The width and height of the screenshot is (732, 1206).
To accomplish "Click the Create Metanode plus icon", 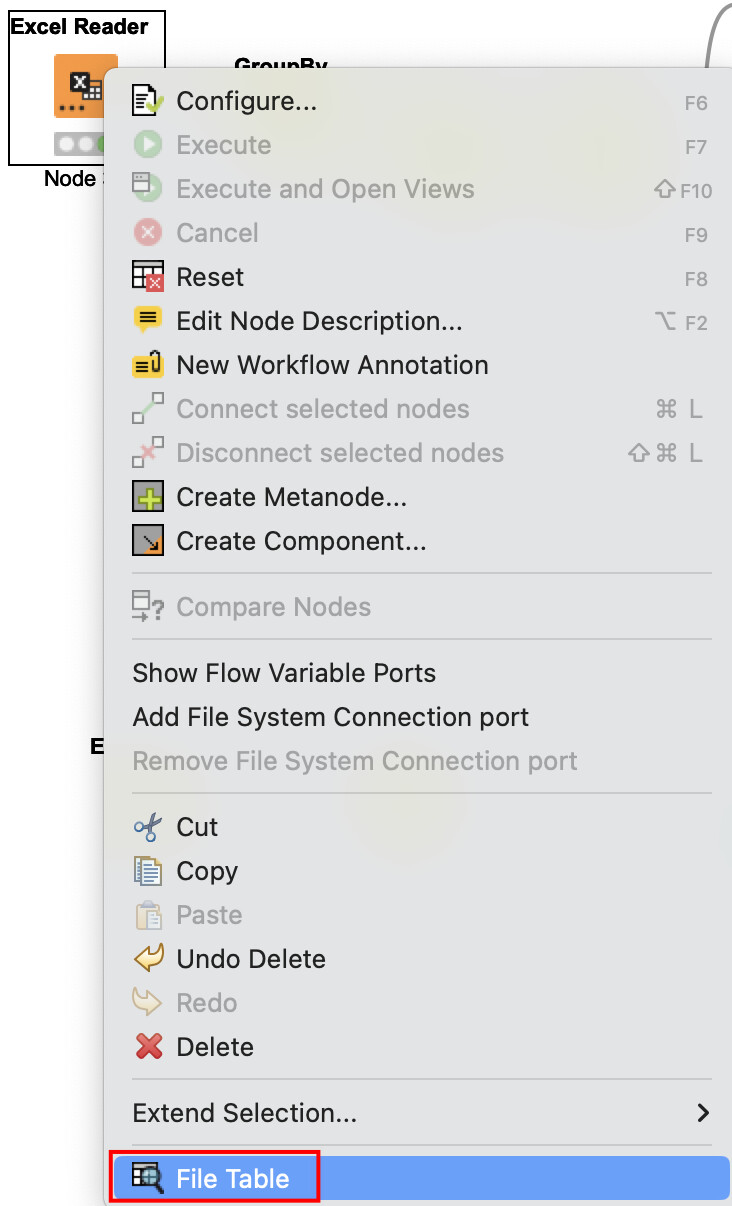I will 147,497.
